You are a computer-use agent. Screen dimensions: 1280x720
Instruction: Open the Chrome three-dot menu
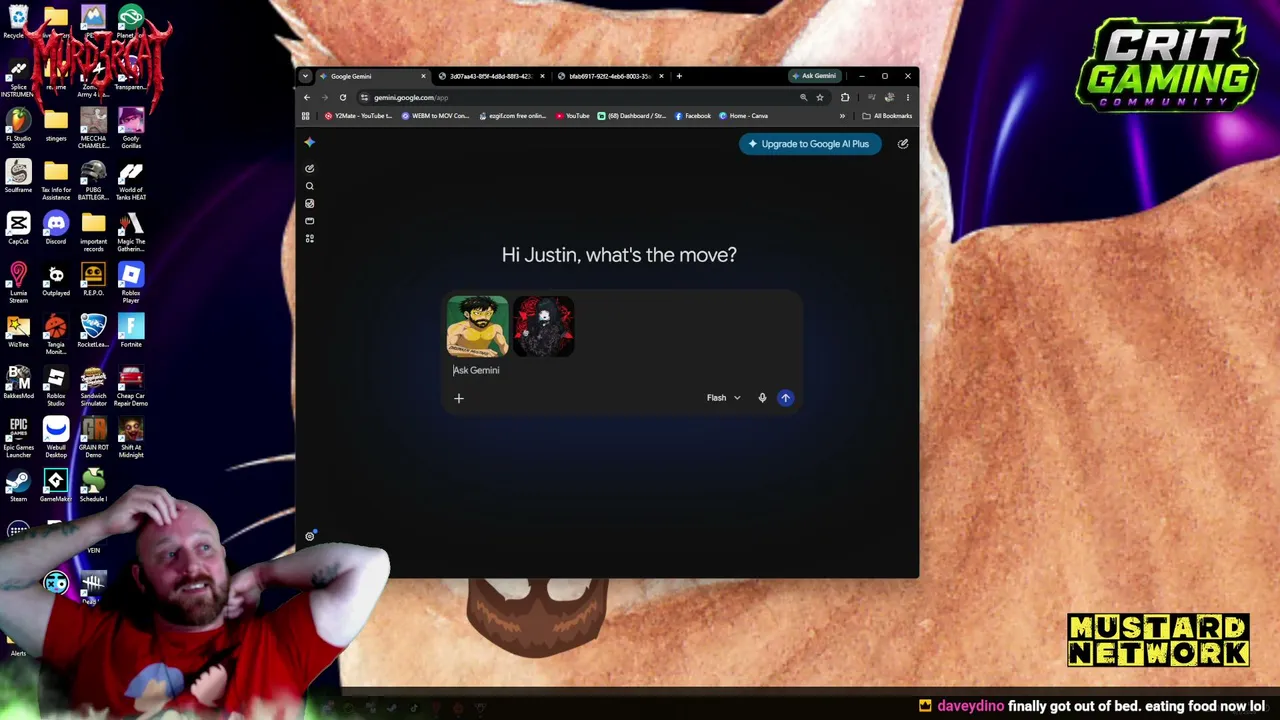908,97
